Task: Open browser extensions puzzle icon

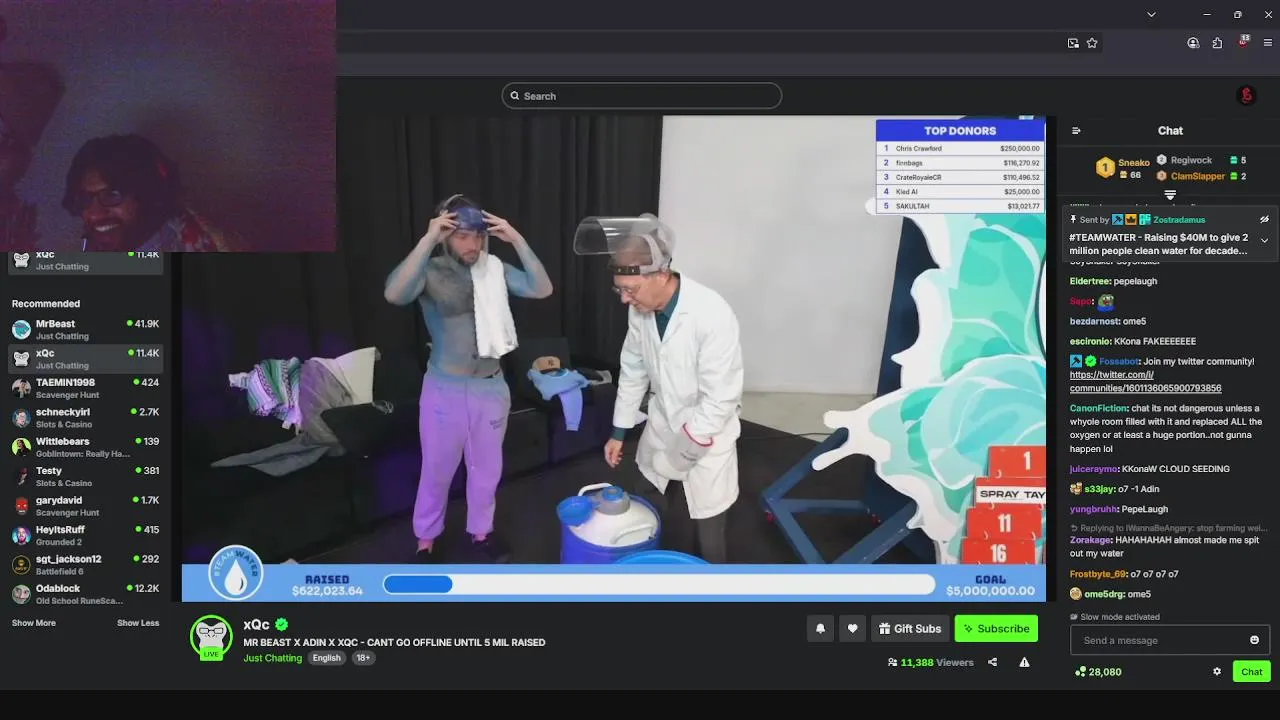Action: 1217,43
